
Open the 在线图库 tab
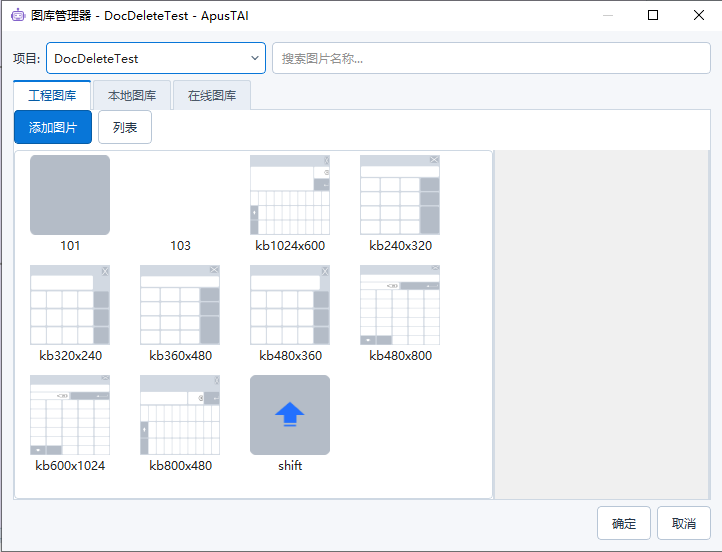[212, 95]
